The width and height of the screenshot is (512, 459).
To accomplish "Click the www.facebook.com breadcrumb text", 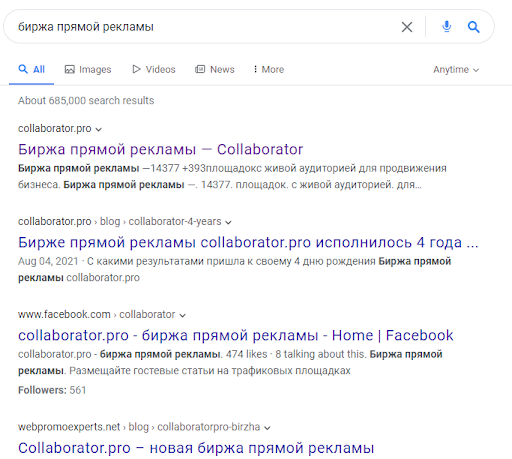I will 64,314.
